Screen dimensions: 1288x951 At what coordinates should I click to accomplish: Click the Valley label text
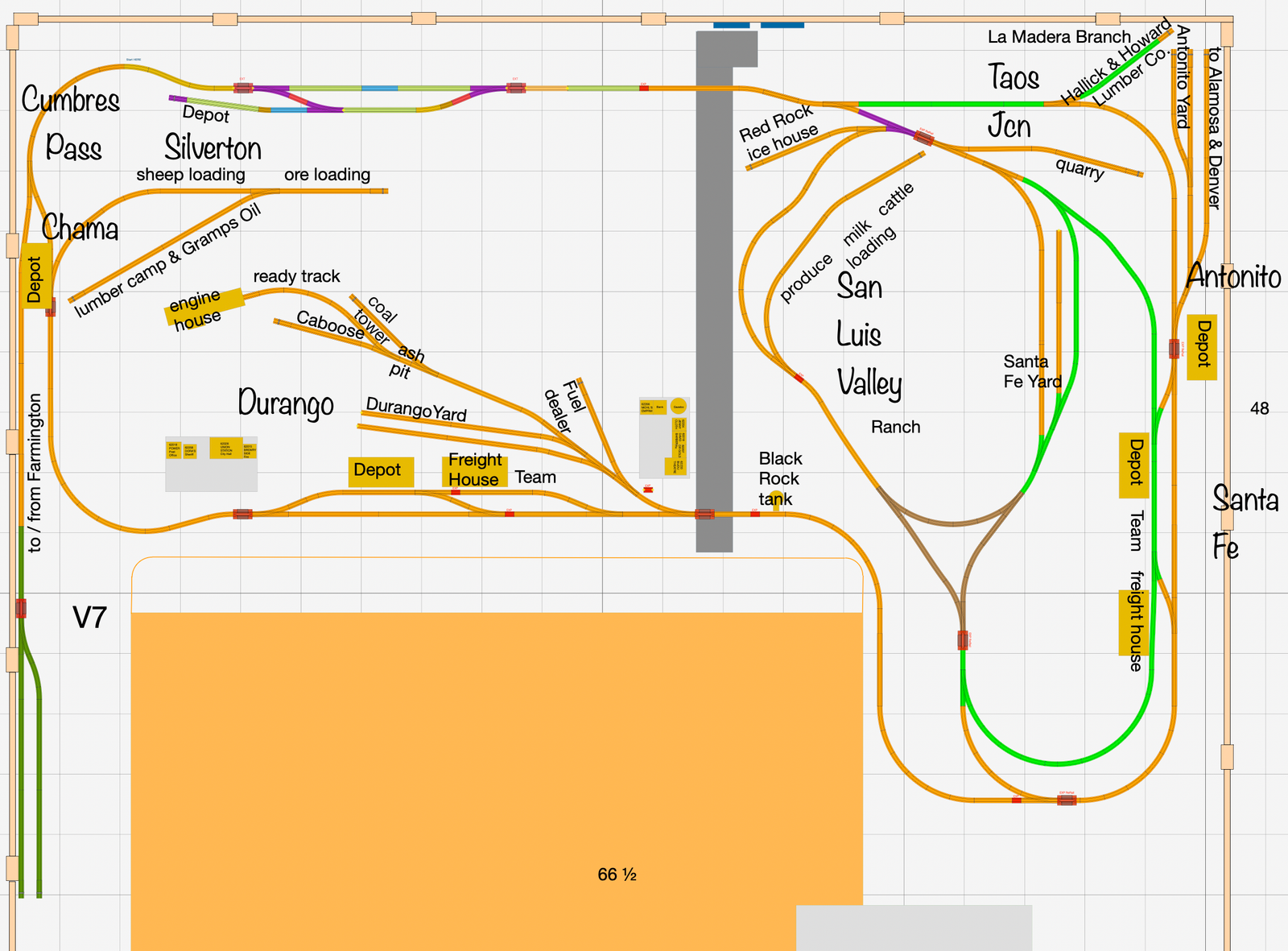[x=869, y=383]
